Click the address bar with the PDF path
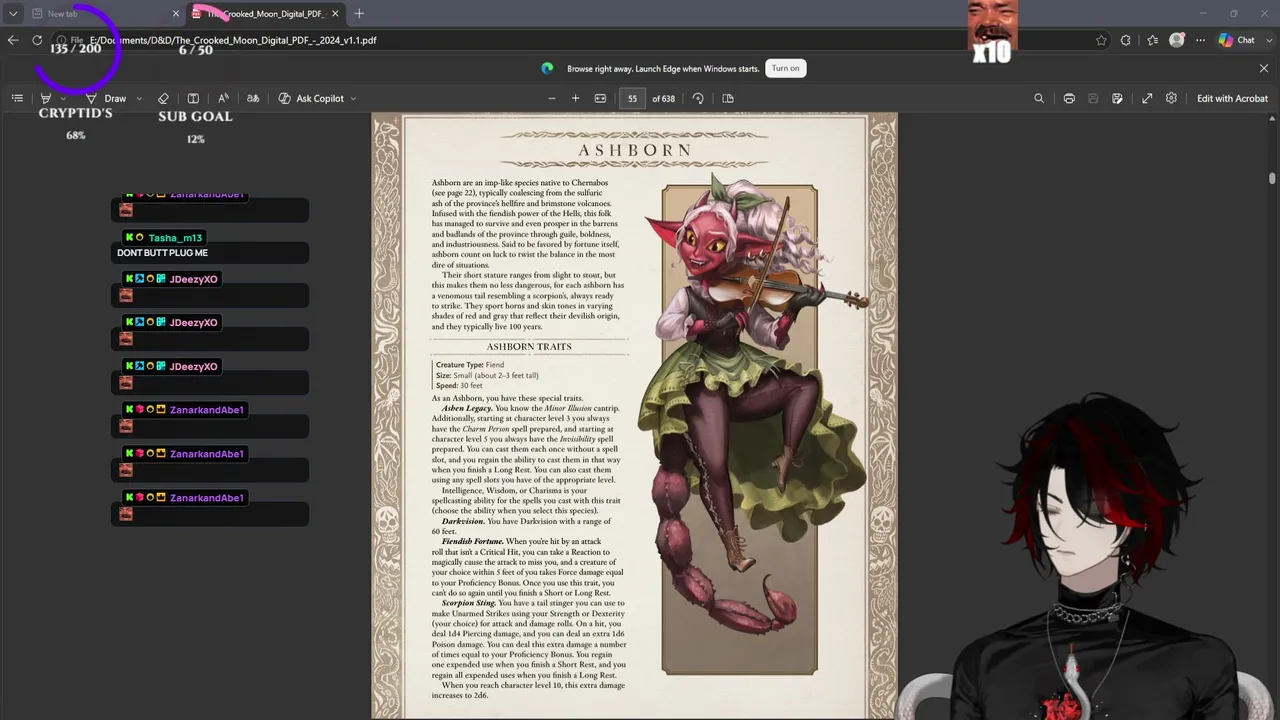The width and height of the screenshot is (1280, 720). (x=580, y=40)
